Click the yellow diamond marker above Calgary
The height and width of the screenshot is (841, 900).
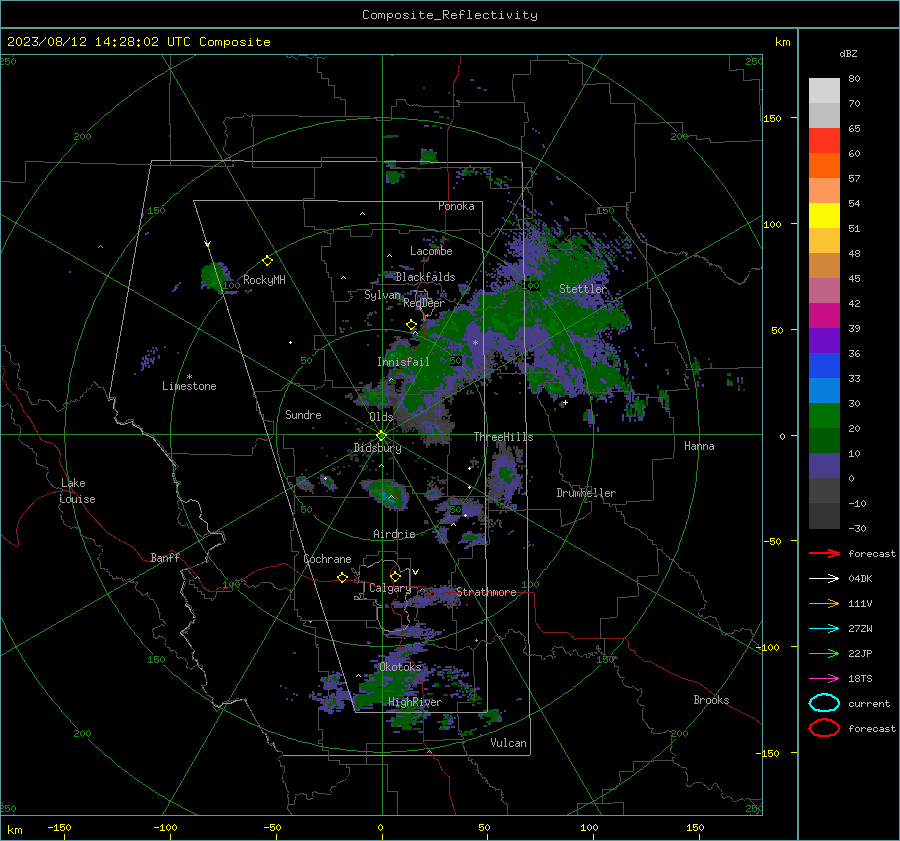coord(395,576)
